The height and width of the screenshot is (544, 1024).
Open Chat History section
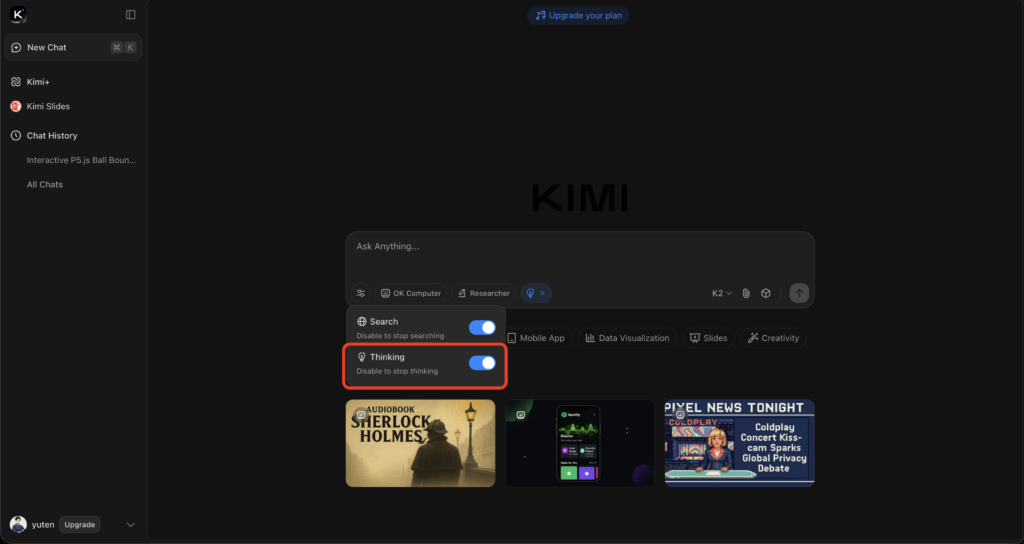pos(51,135)
